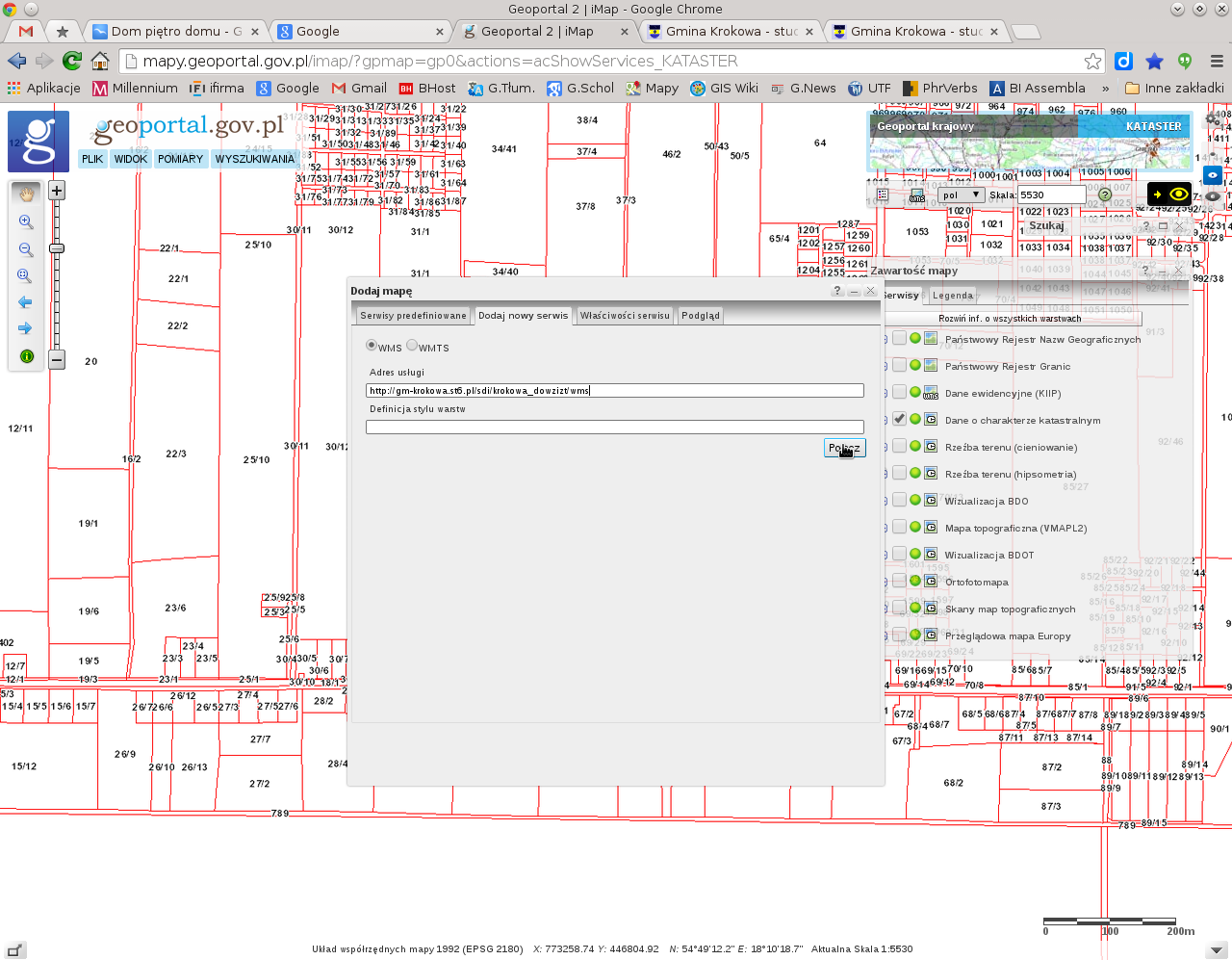Go to Chrome home page
The image size is (1232, 960).
click(100, 61)
